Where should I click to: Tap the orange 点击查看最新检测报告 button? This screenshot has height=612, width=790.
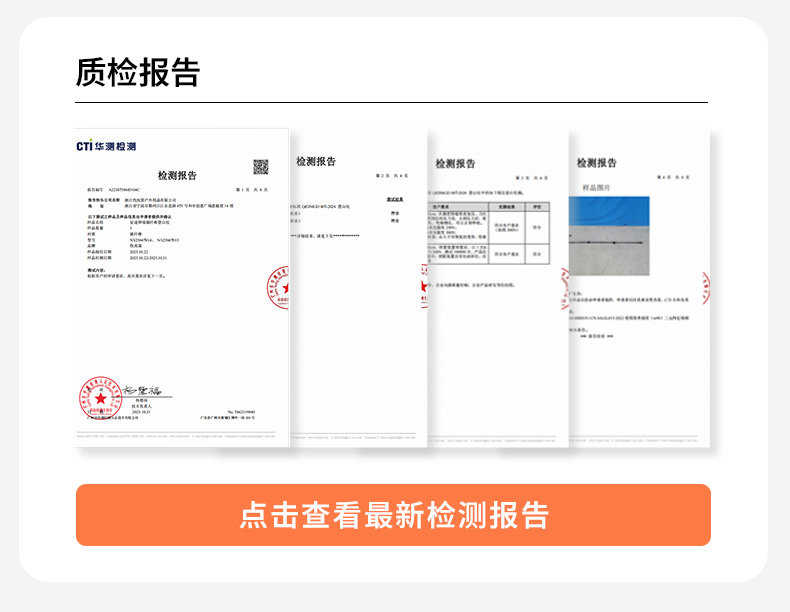tap(393, 515)
